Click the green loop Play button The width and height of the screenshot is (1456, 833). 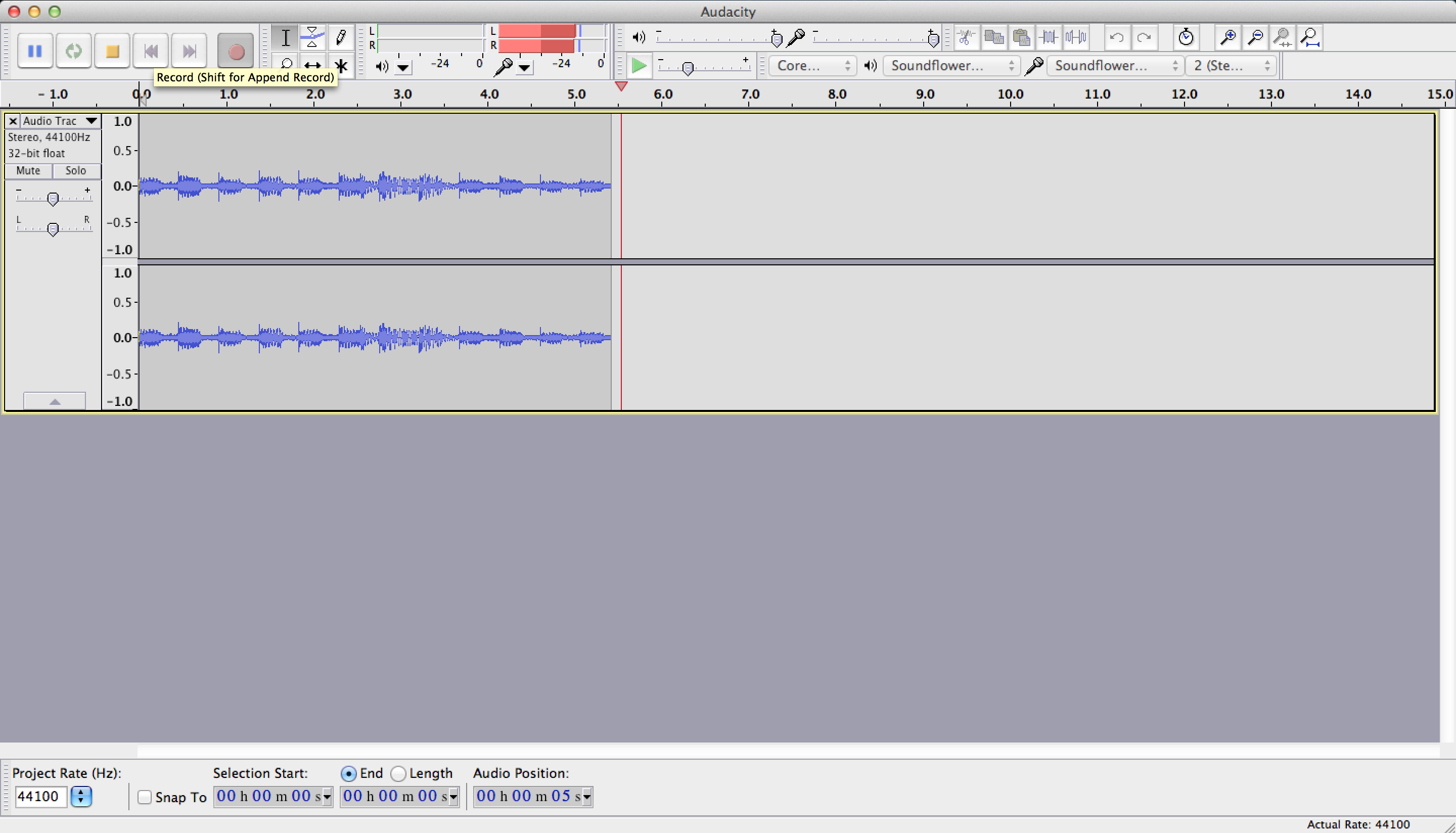pos(73,52)
